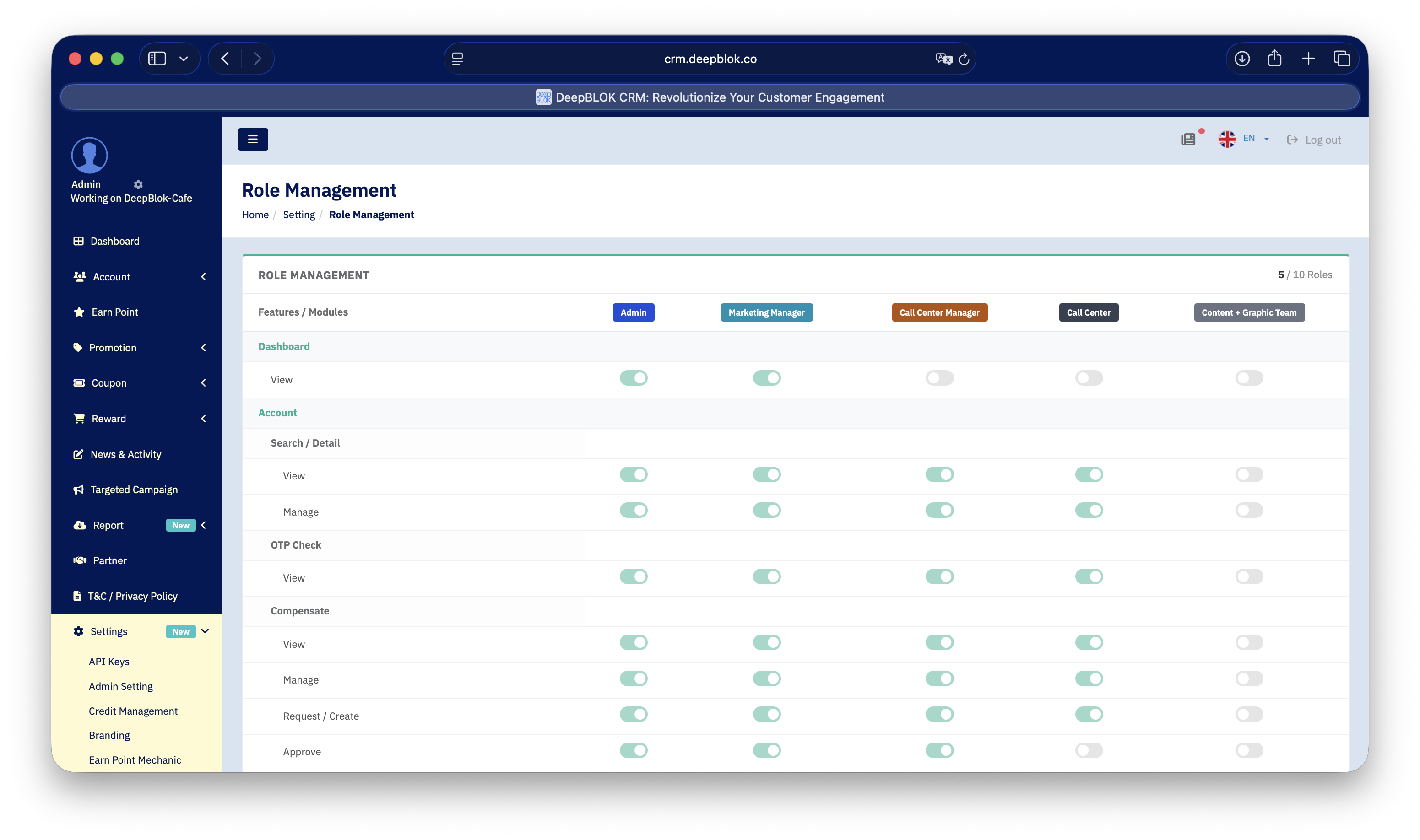Toggle Compensate Request / Create for Marketing Manager
Screen dimensions: 1420x840
(x=767, y=714)
